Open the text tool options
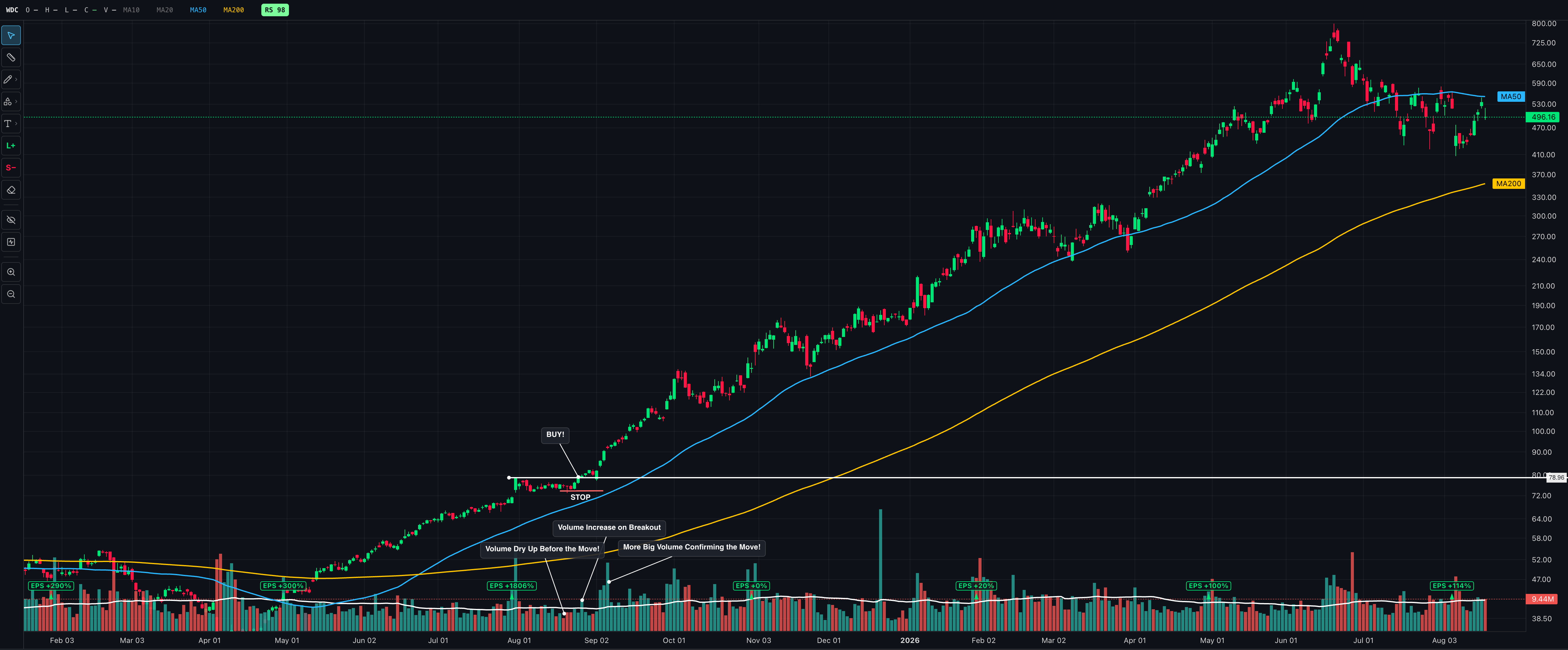 11,124
